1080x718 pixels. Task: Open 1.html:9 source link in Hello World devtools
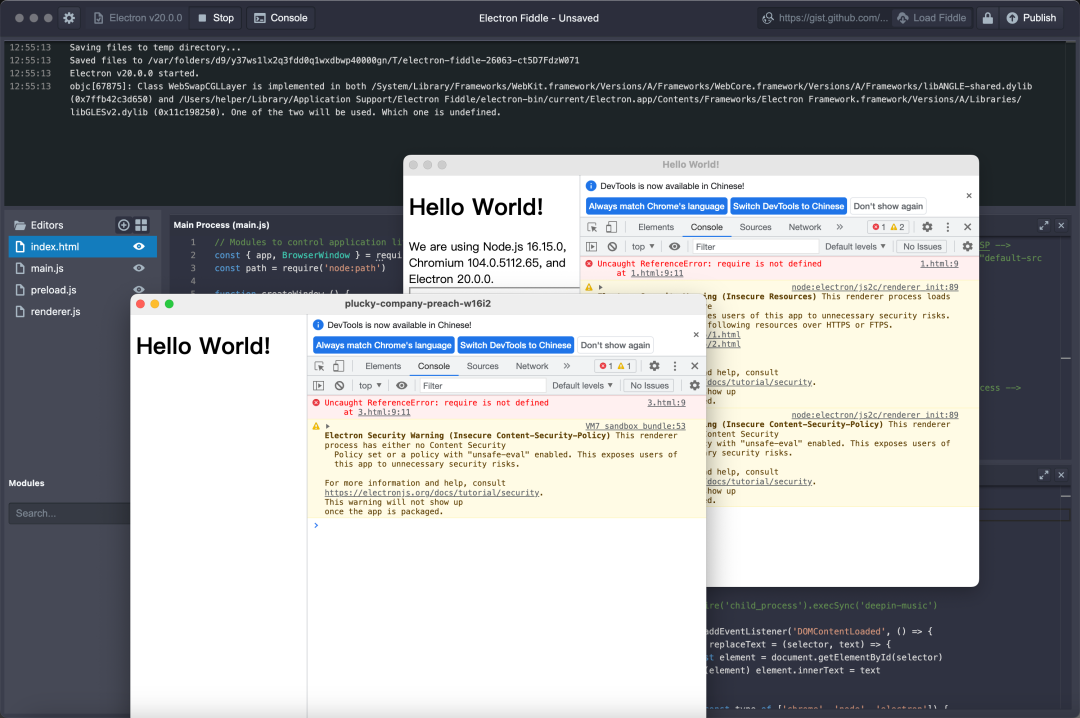[x=939, y=264]
